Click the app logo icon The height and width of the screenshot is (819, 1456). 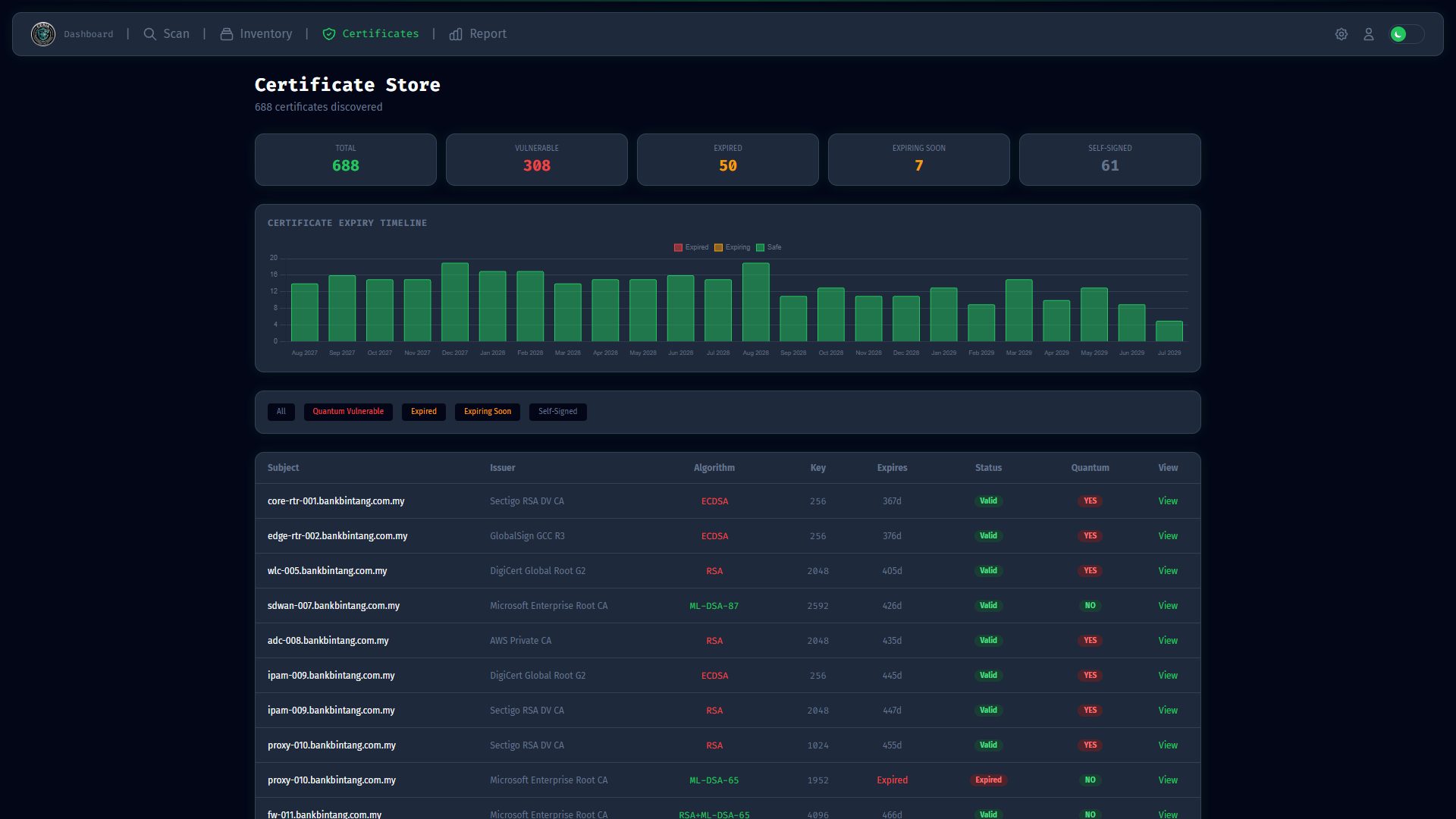(x=43, y=34)
